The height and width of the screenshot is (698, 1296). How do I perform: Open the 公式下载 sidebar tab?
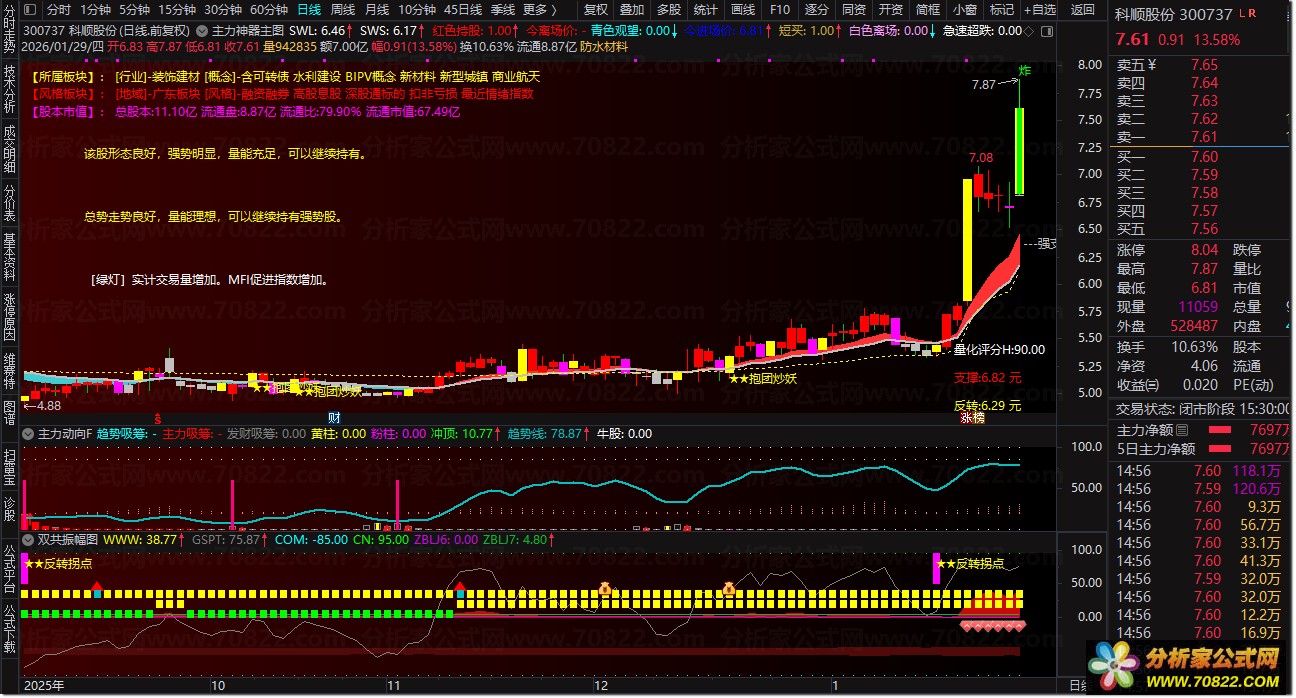pos(10,627)
